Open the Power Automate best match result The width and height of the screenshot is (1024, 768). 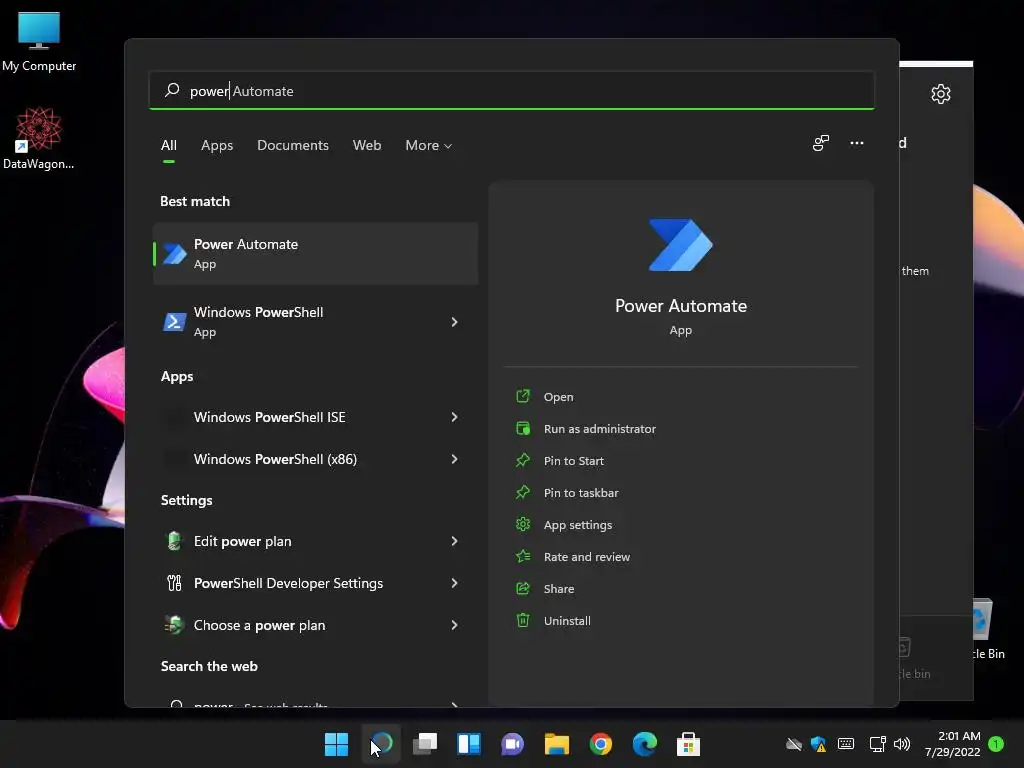point(315,253)
